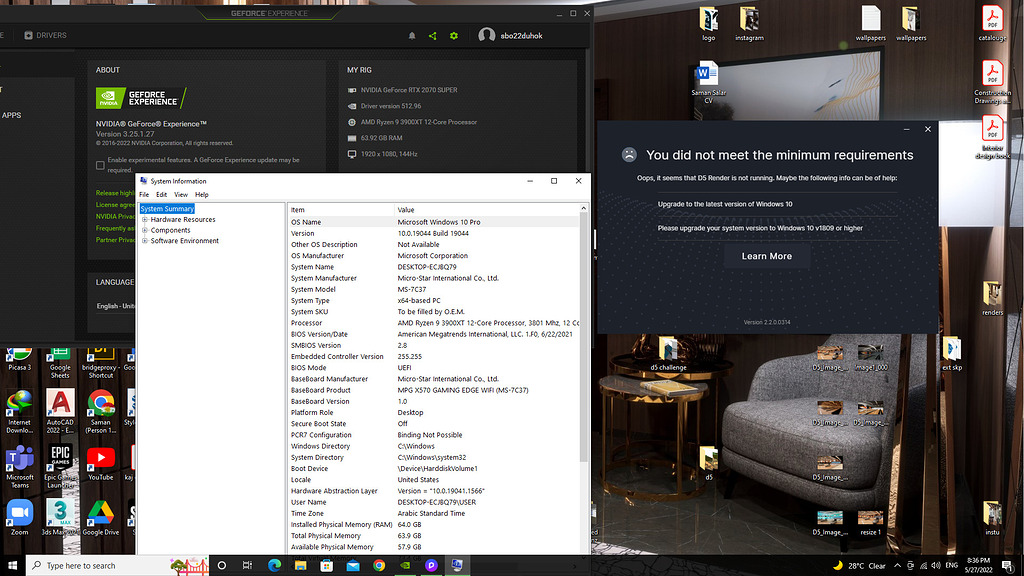This screenshot has height=576, width=1024.
Task: Select the Secure Boot State row
Action: click(x=434, y=424)
